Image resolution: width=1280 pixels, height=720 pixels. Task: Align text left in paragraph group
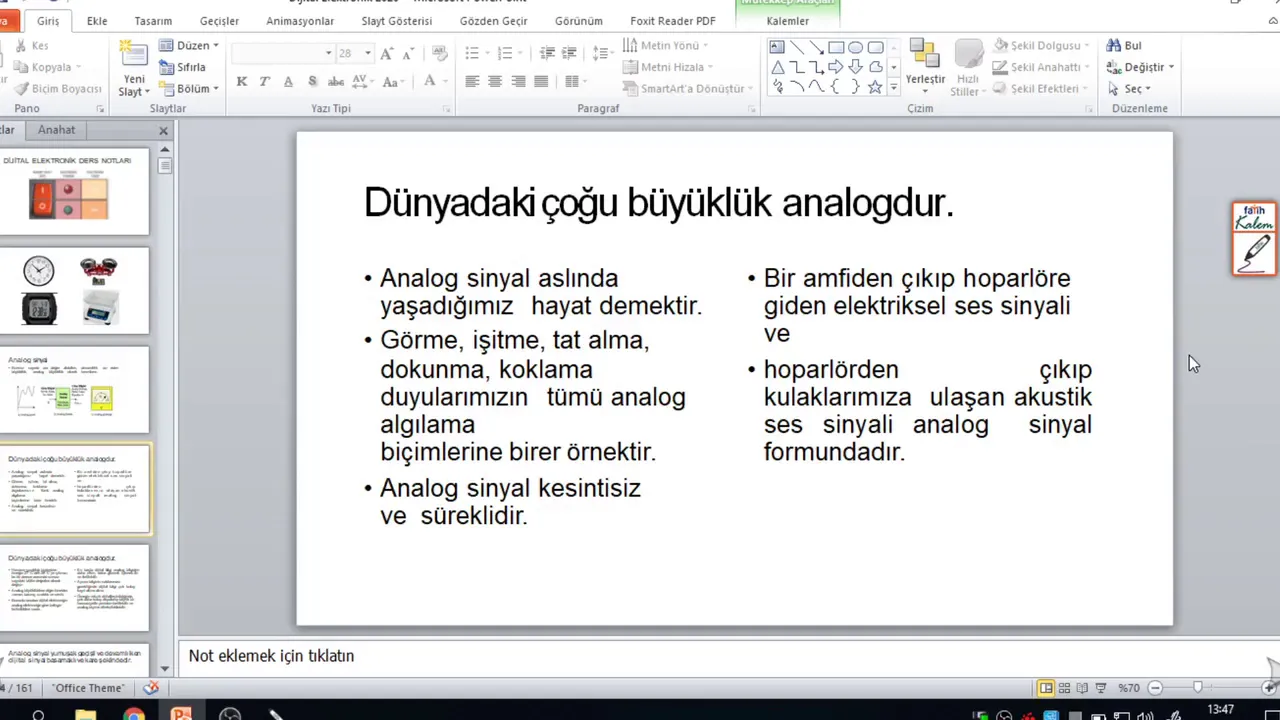click(x=472, y=82)
